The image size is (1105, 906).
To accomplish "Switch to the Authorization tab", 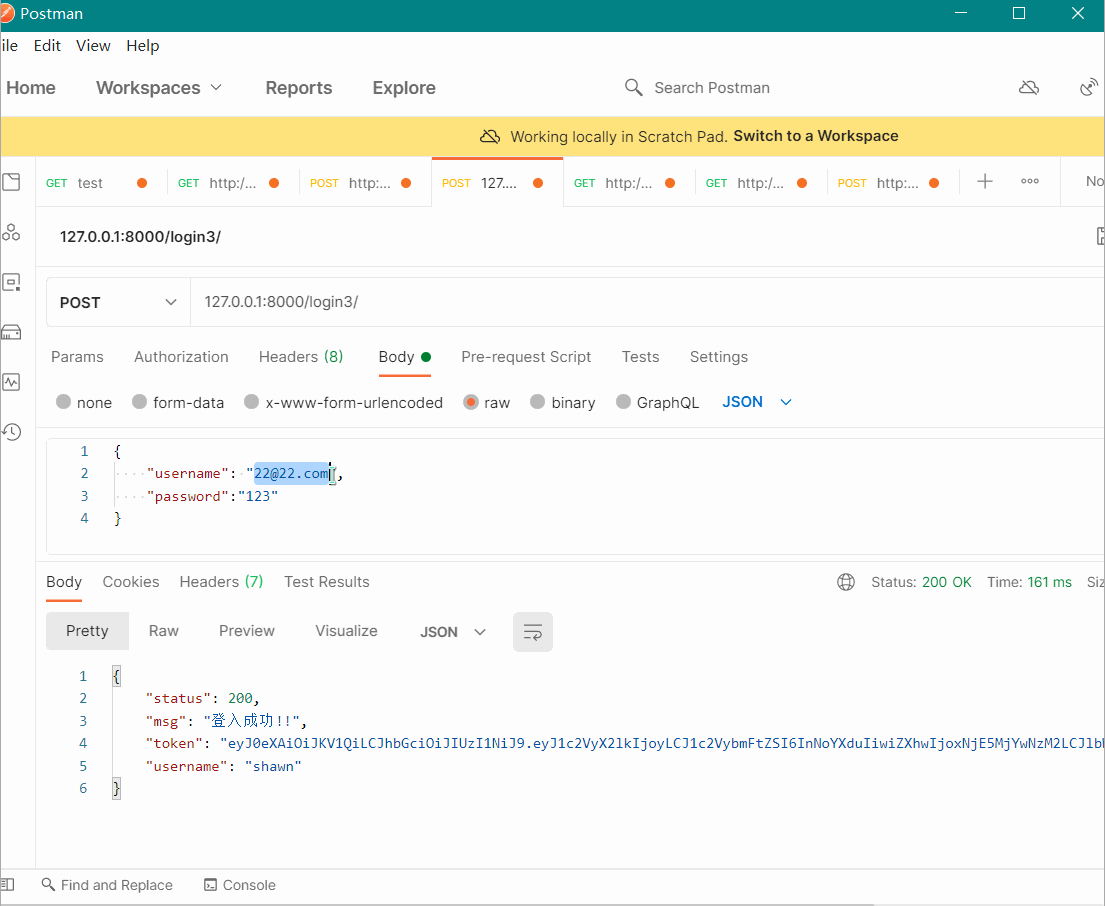I will tap(181, 357).
